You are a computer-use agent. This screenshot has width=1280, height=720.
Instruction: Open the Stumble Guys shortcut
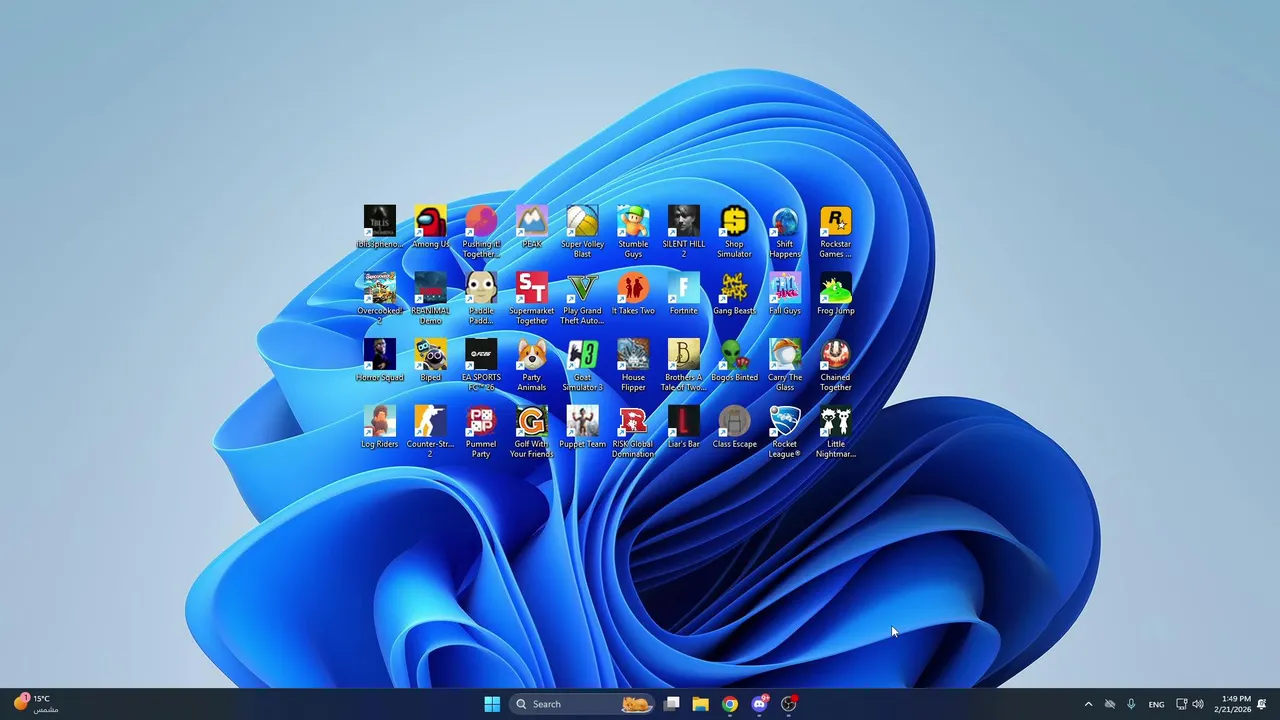tap(633, 232)
